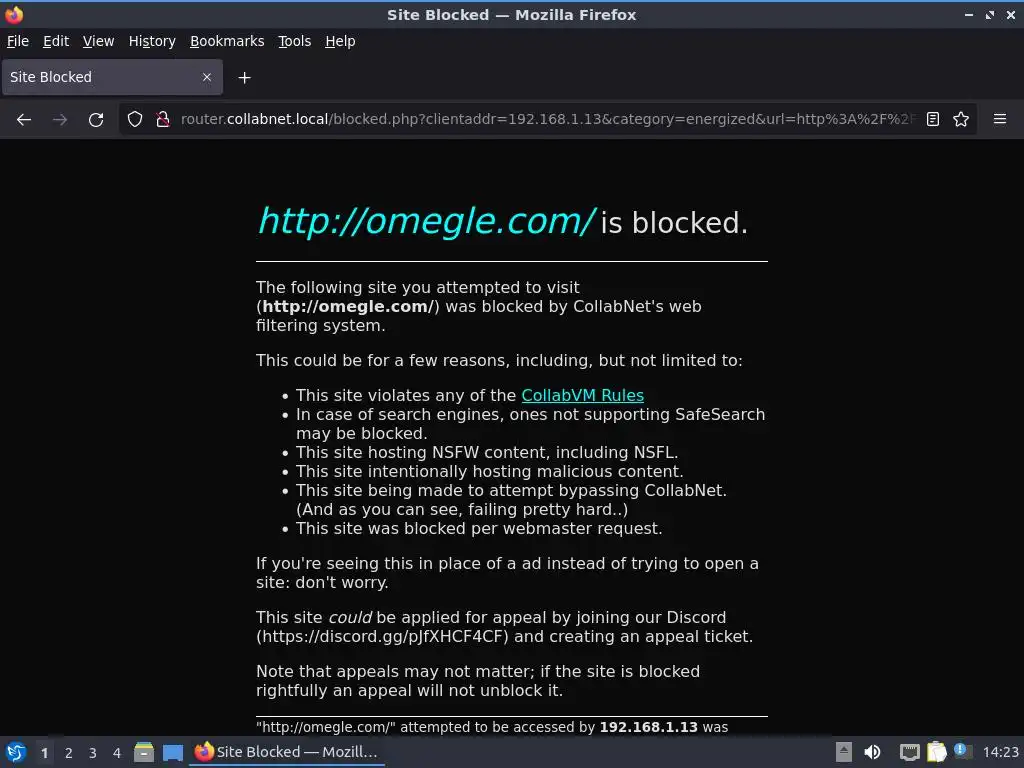
Task: Click the forward navigation arrow
Action: [60, 120]
